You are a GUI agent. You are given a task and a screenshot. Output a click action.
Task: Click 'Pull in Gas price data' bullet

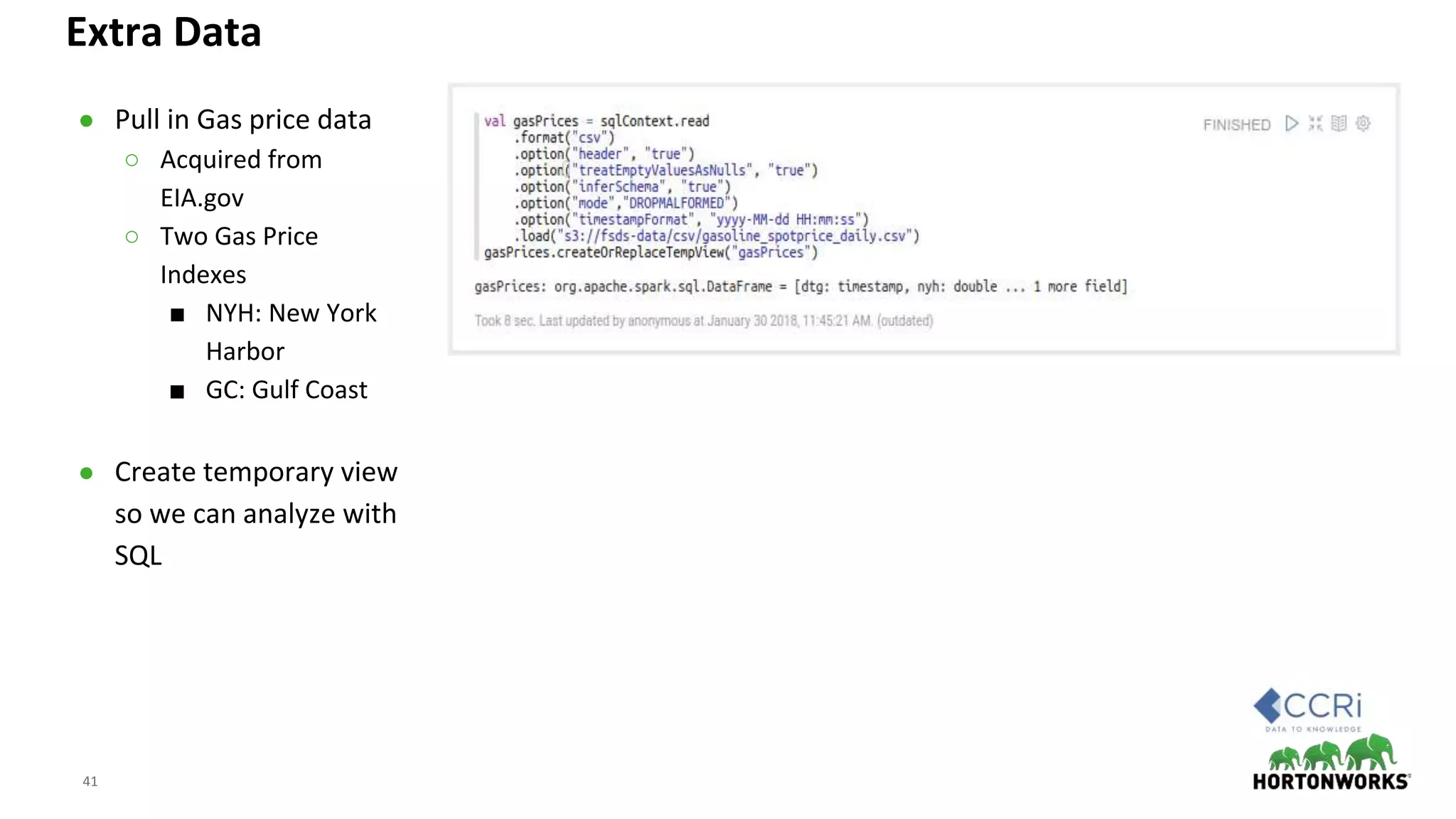point(243,119)
